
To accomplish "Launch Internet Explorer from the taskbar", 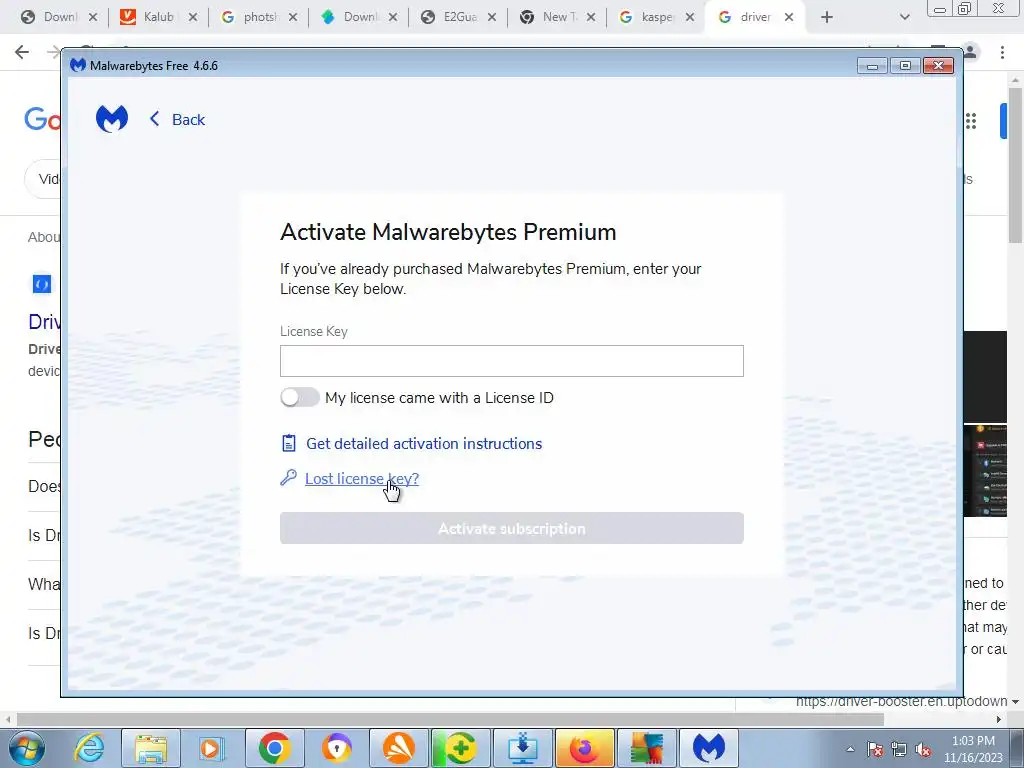I will coord(89,748).
